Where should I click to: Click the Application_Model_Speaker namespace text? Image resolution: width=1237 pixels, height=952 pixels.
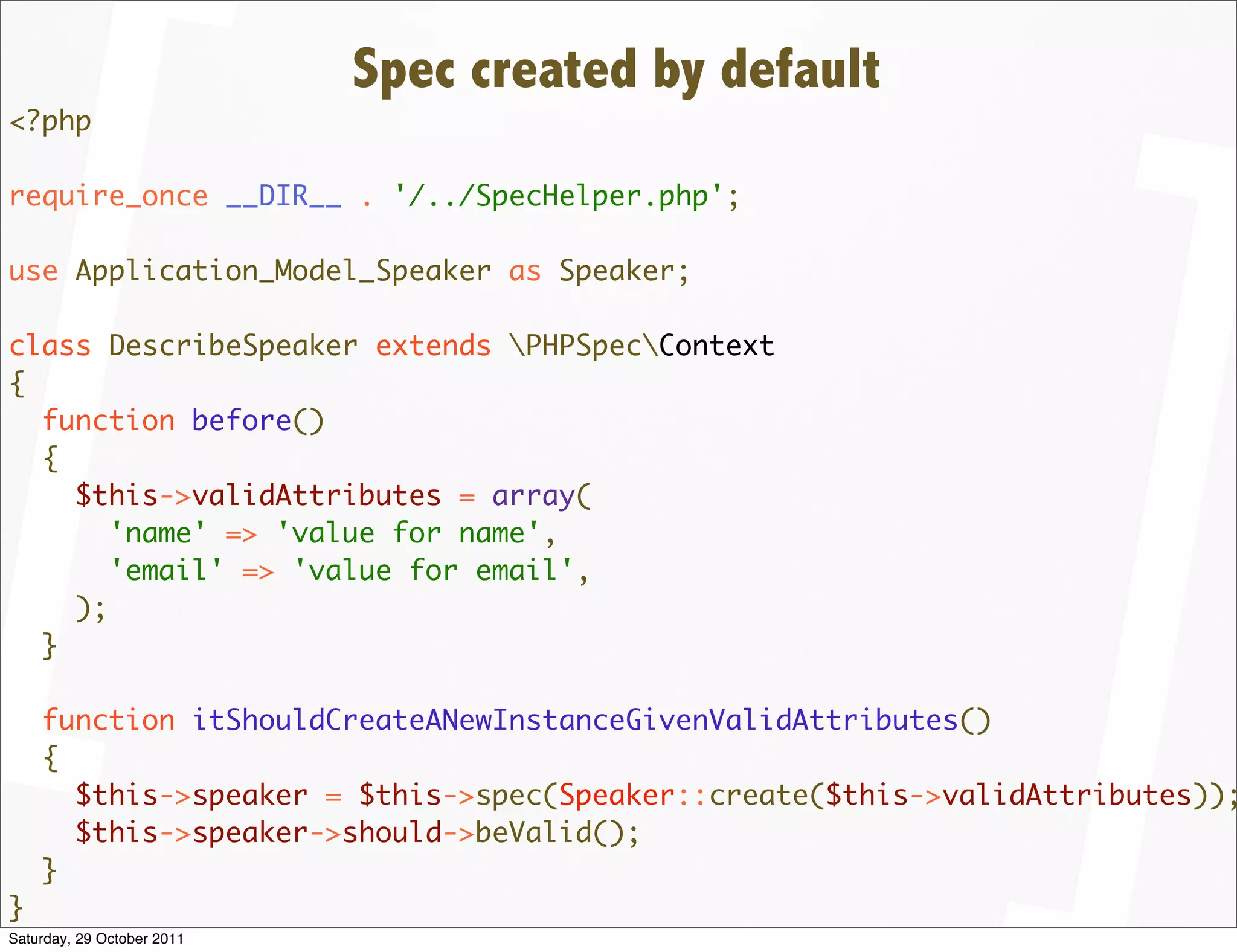pyautogui.click(x=283, y=271)
